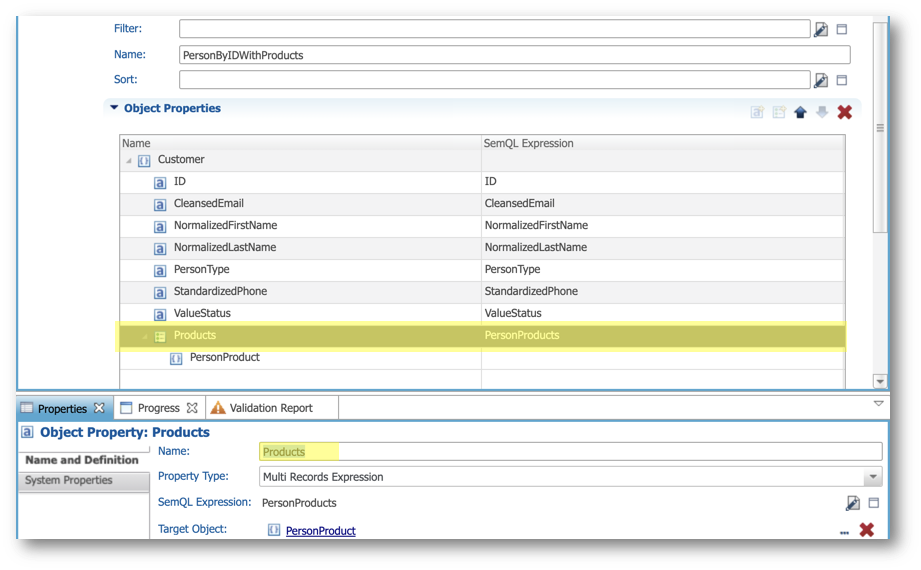Click the CleansedEmail SemQL expression cell
The height and width of the screenshot is (570, 921).
pos(663,204)
